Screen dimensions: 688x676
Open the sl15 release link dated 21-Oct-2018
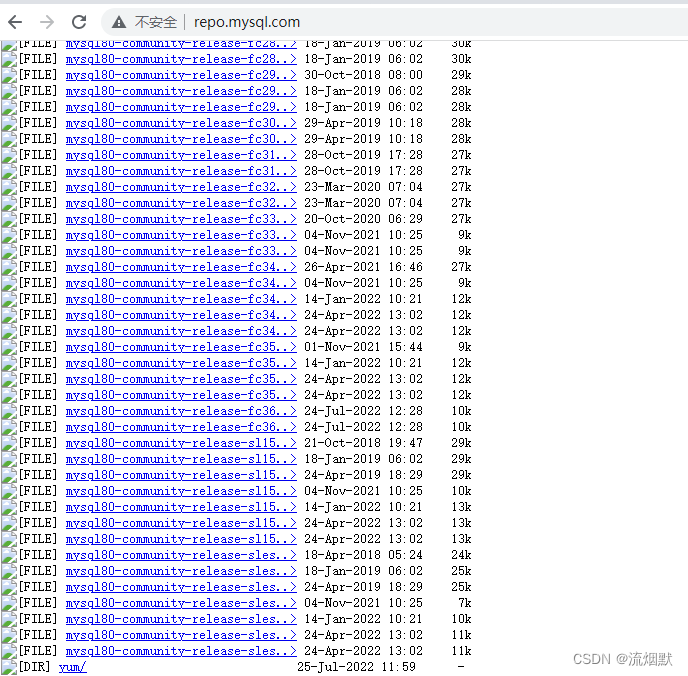click(181, 443)
